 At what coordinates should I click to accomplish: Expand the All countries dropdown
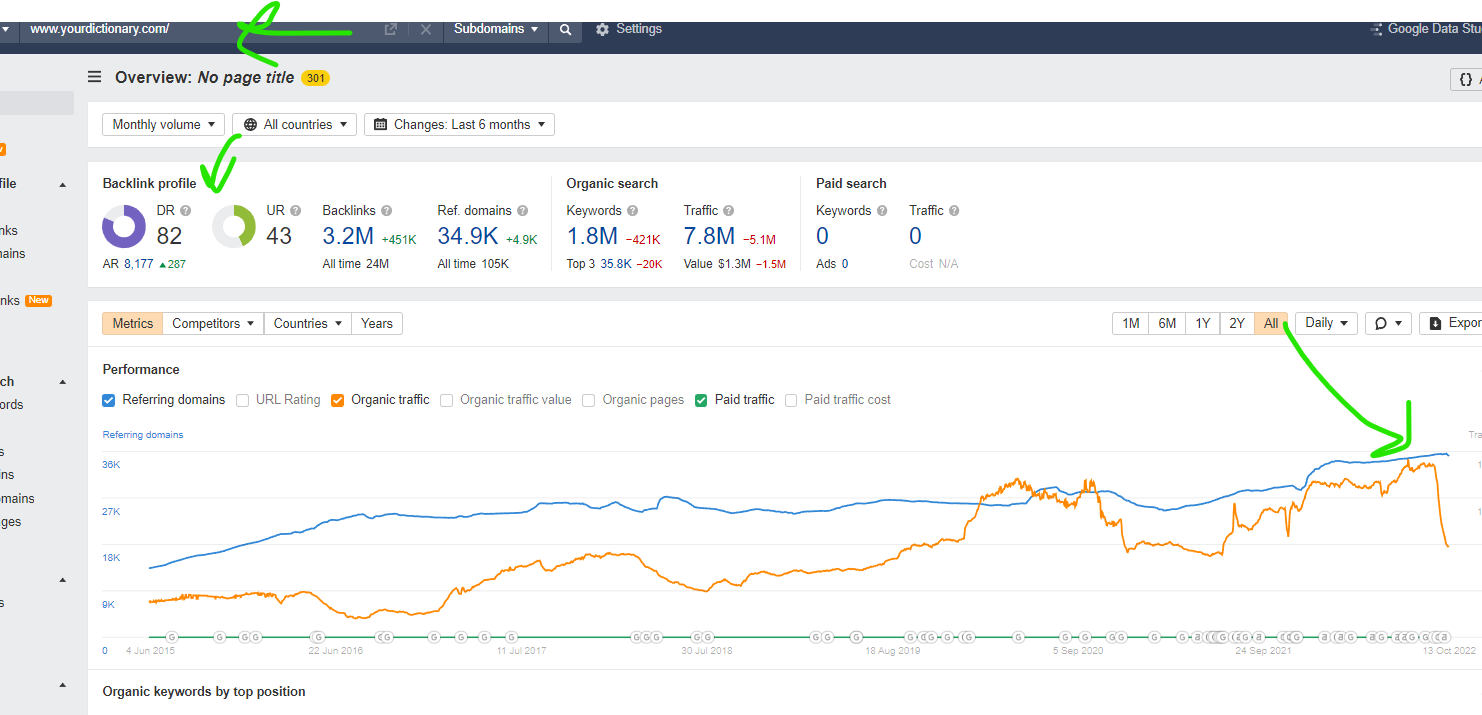pos(295,125)
